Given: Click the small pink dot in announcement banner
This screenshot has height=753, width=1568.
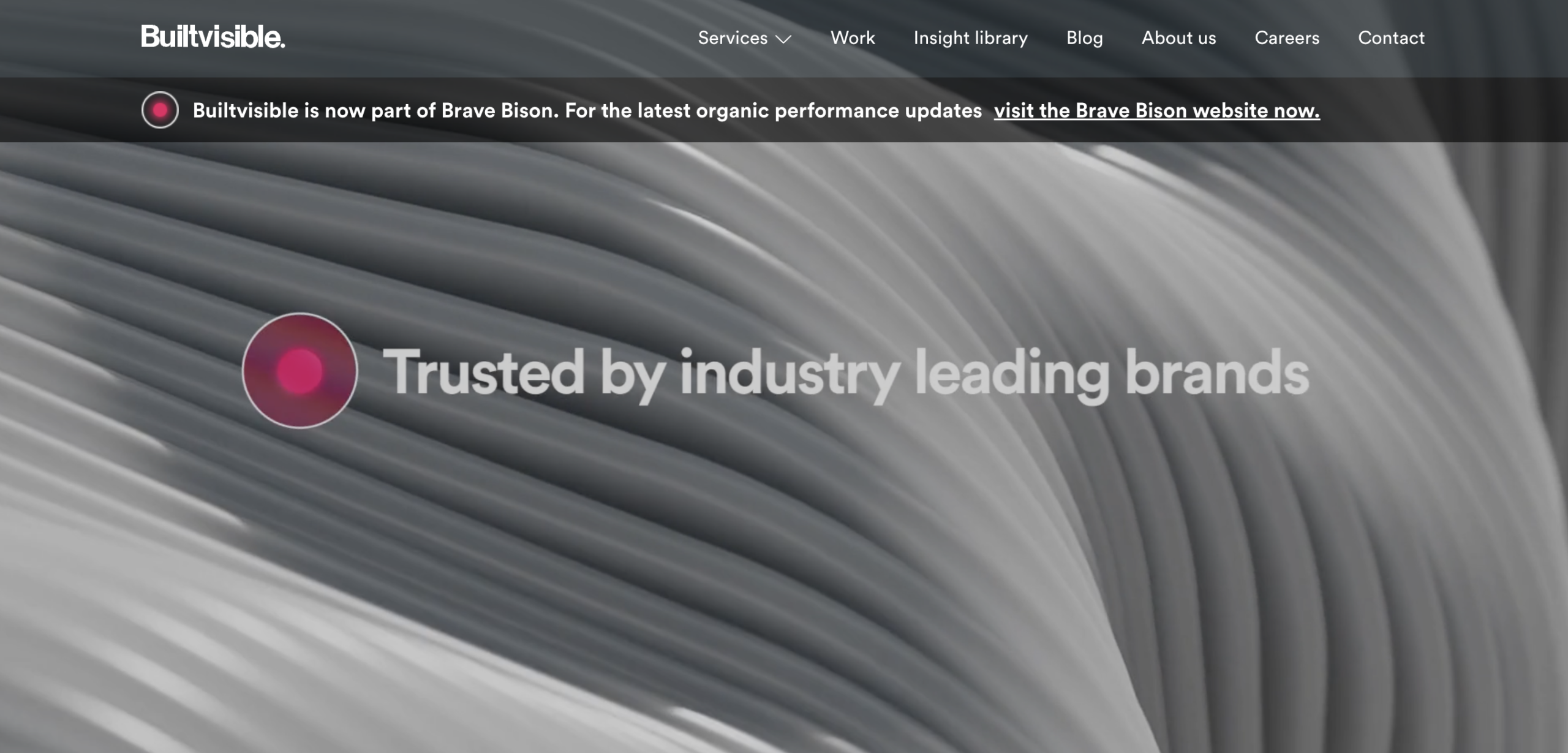Looking at the screenshot, I should tap(160, 110).
